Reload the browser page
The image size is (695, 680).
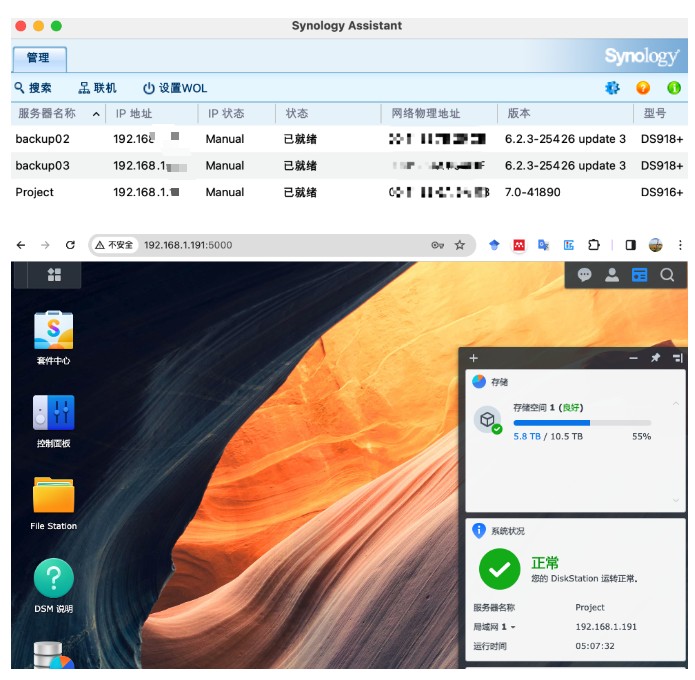tap(70, 245)
